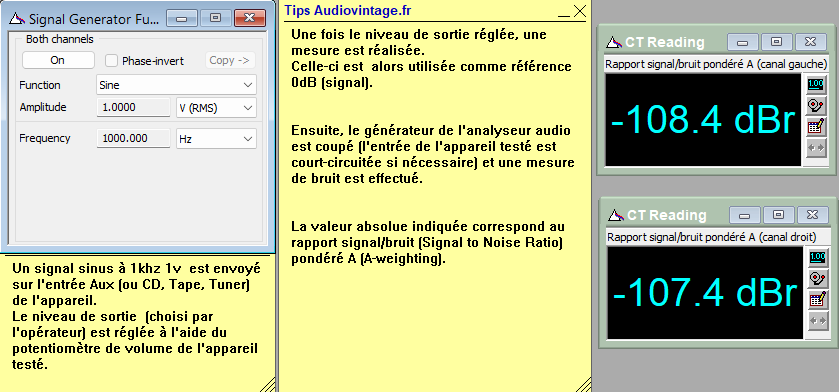Click the paragraph starting 'Une fois le niveau'
The width and height of the screenshot is (839, 392).
tap(431, 59)
